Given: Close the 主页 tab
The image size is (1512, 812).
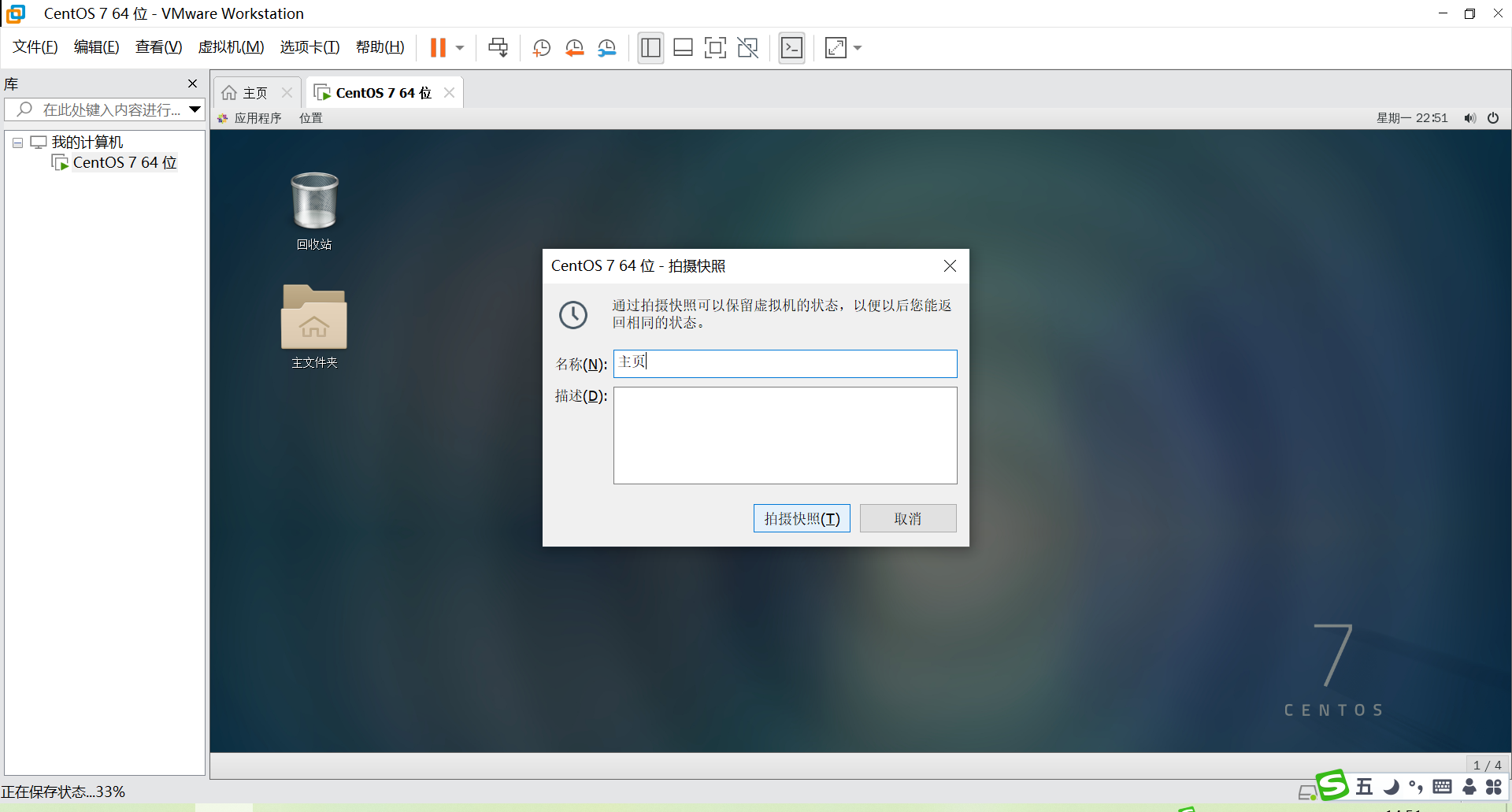Looking at the screenshot, I should [x=287, y=93].
